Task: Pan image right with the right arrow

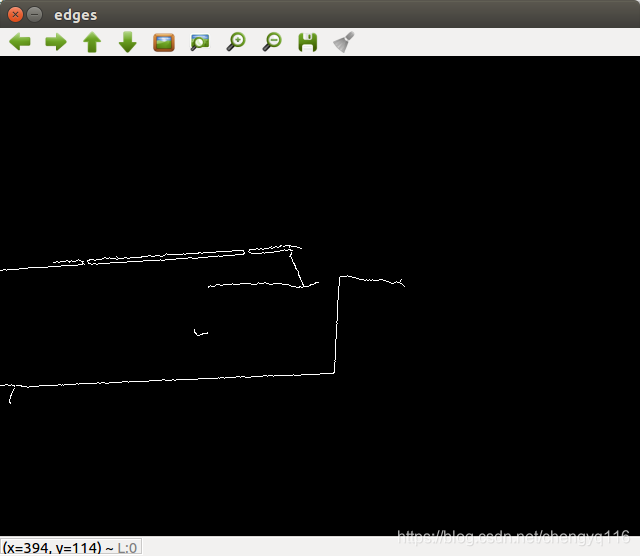Action: coord(56,42)
